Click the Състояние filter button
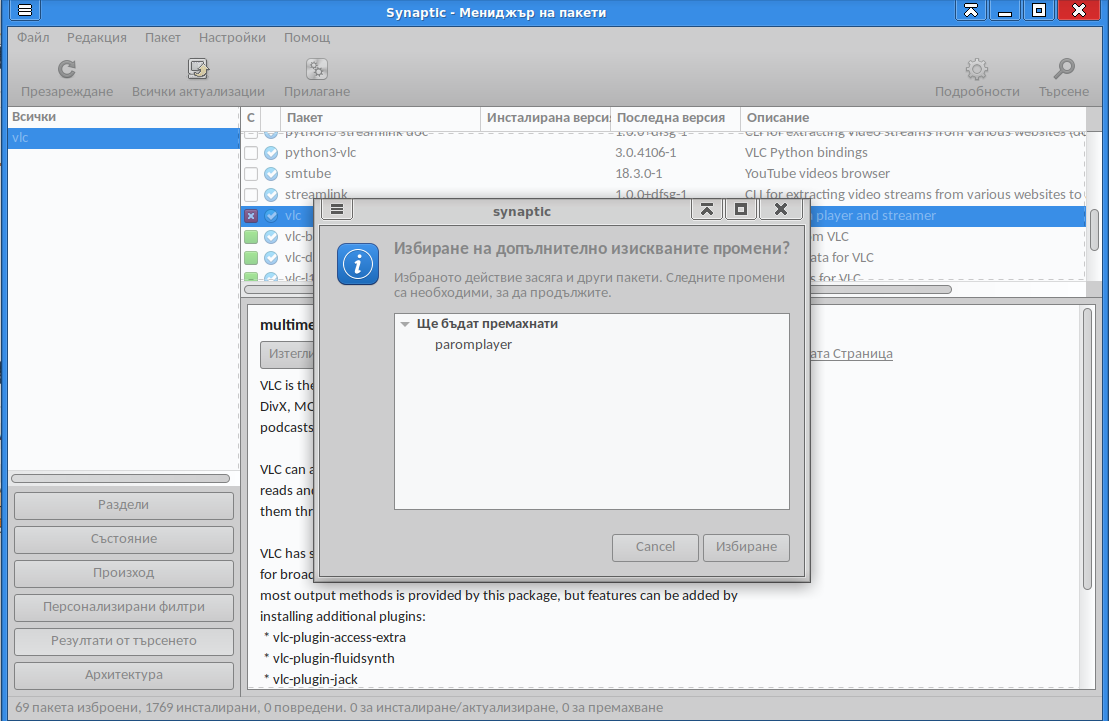The width and height of the screenshot is (1109, 721). [124, 539]
